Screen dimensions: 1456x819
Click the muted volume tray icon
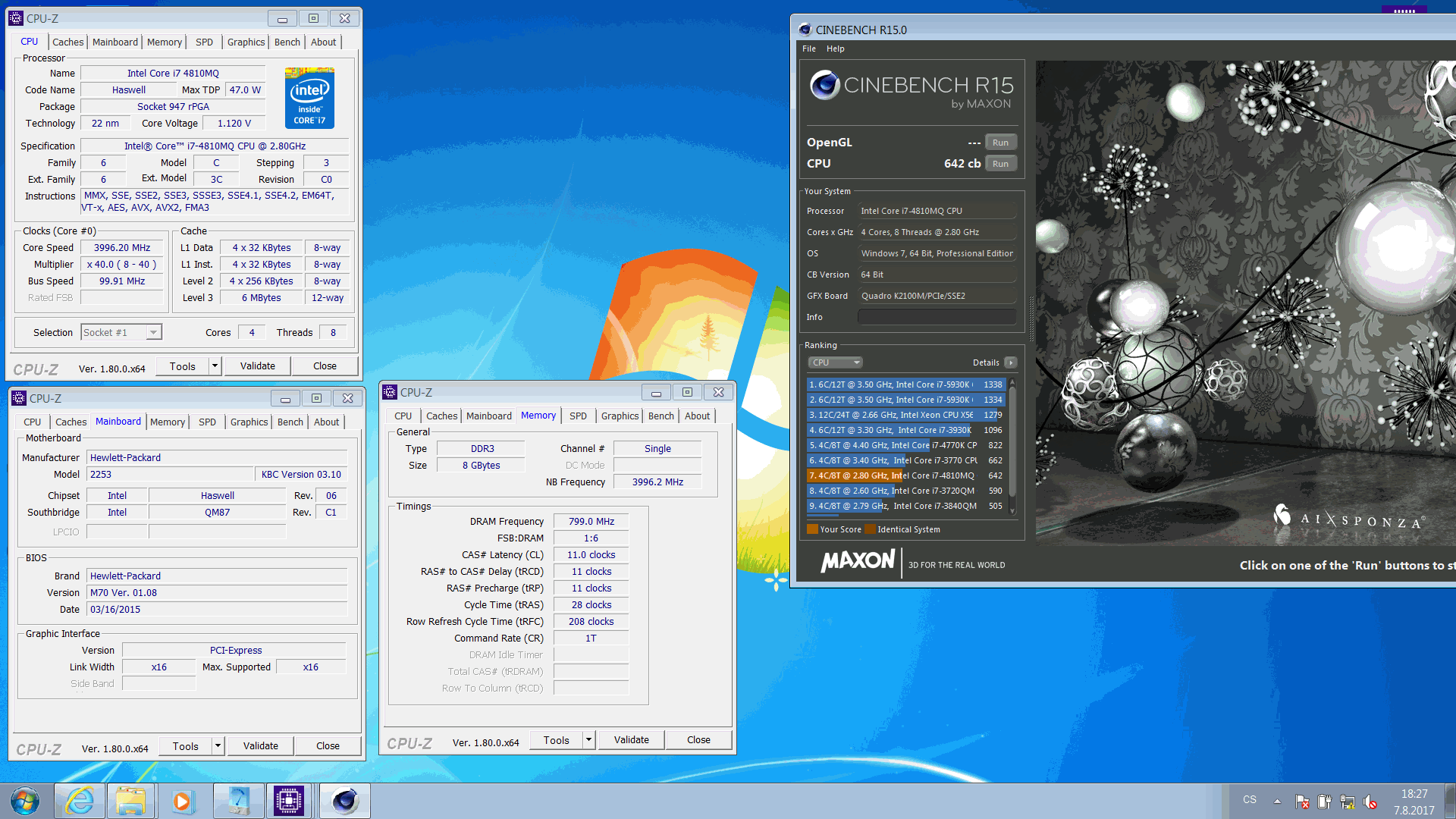pyautogui.click(x=1370, y=802)
